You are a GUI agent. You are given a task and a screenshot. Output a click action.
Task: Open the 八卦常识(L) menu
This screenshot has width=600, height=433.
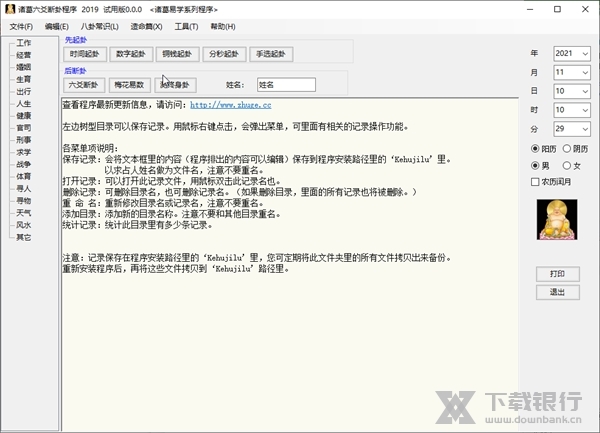pos(99,27)
